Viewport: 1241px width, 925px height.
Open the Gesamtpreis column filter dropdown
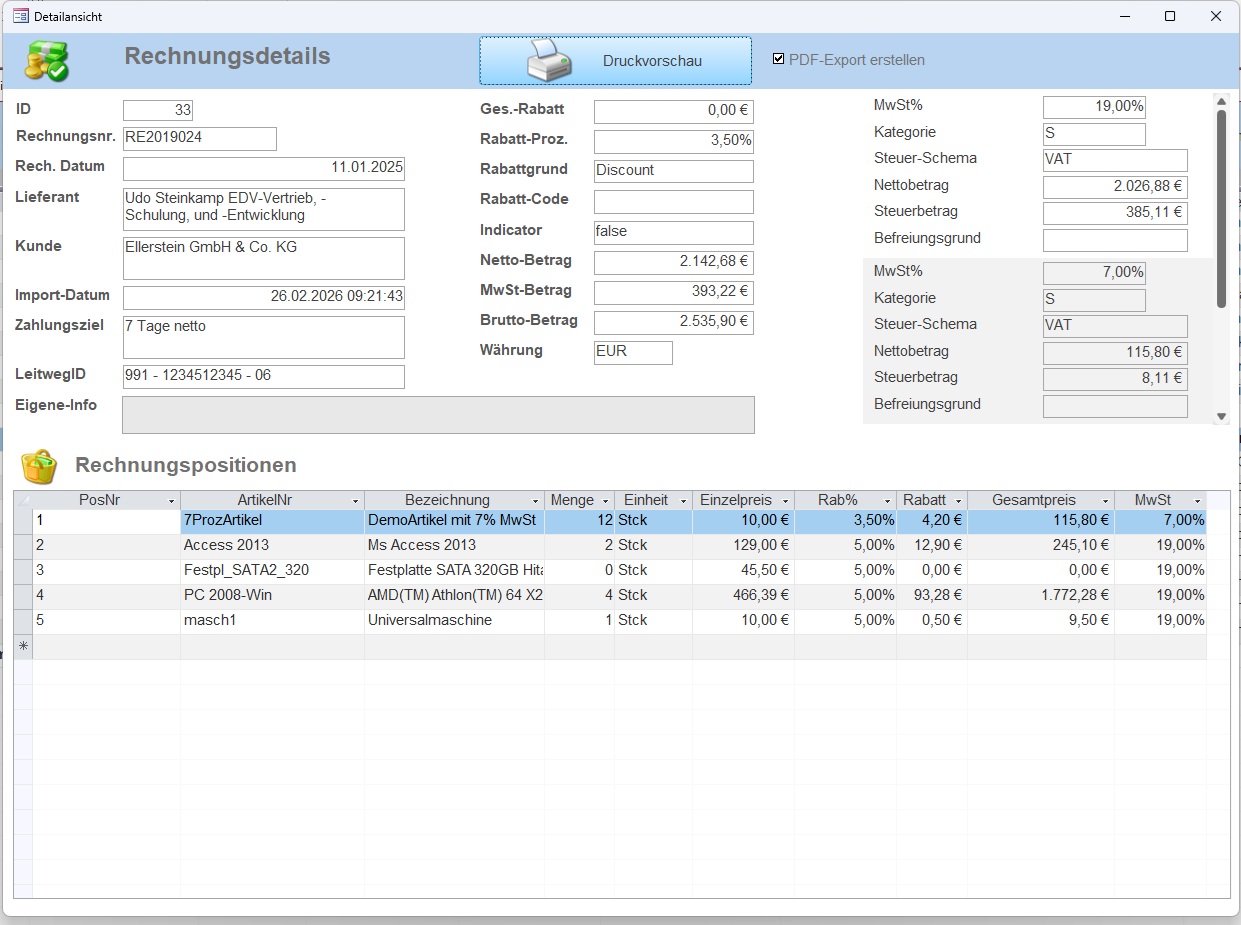pos(1105,500)
